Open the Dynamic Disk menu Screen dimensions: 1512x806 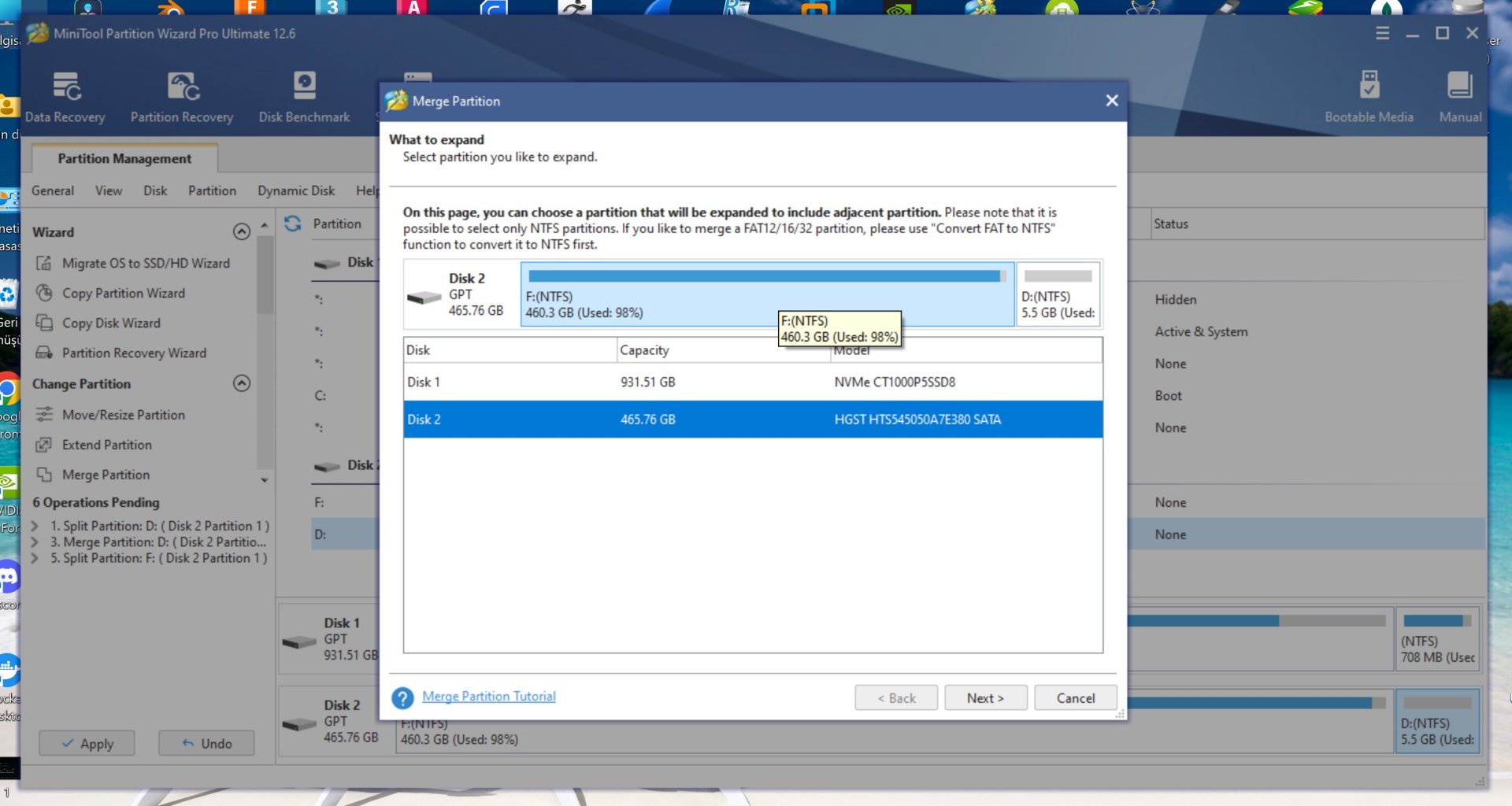tap(296, 190)
